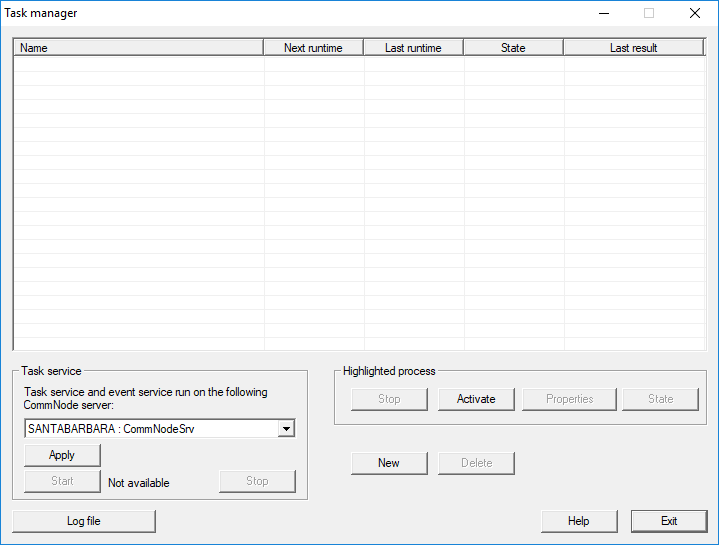This screenshot has height=545, width=719.
Task: Sort the list by Name column
Action: click(138, 47)
